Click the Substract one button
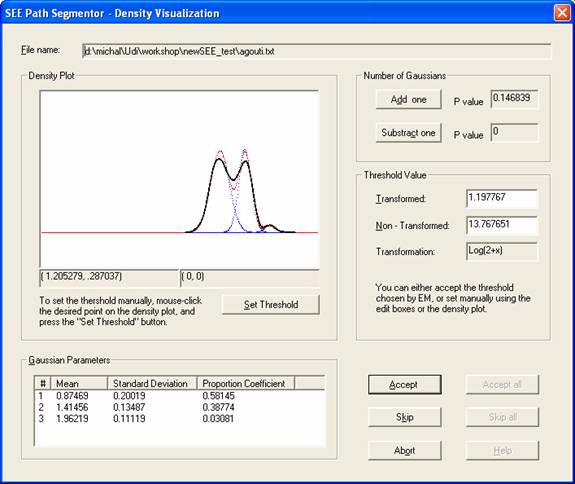This screenshot has height=484, width=575. [409, 133]
